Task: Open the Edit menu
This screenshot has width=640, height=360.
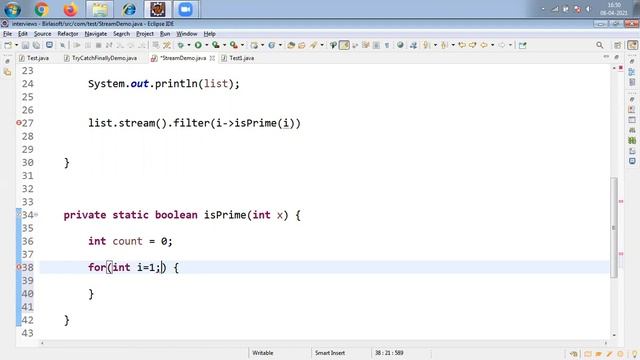Action: 23,34
